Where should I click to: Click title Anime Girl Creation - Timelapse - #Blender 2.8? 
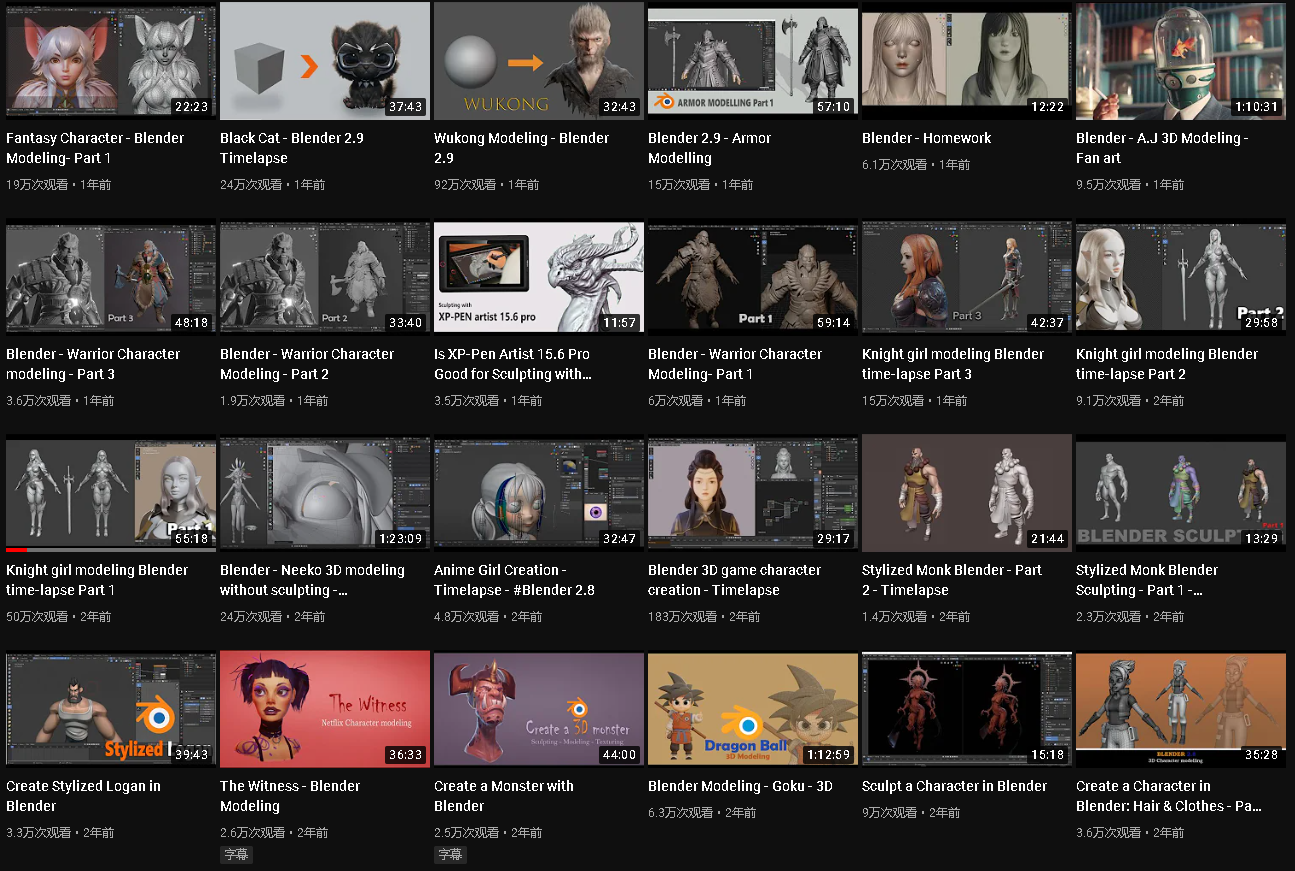[514, 580]
